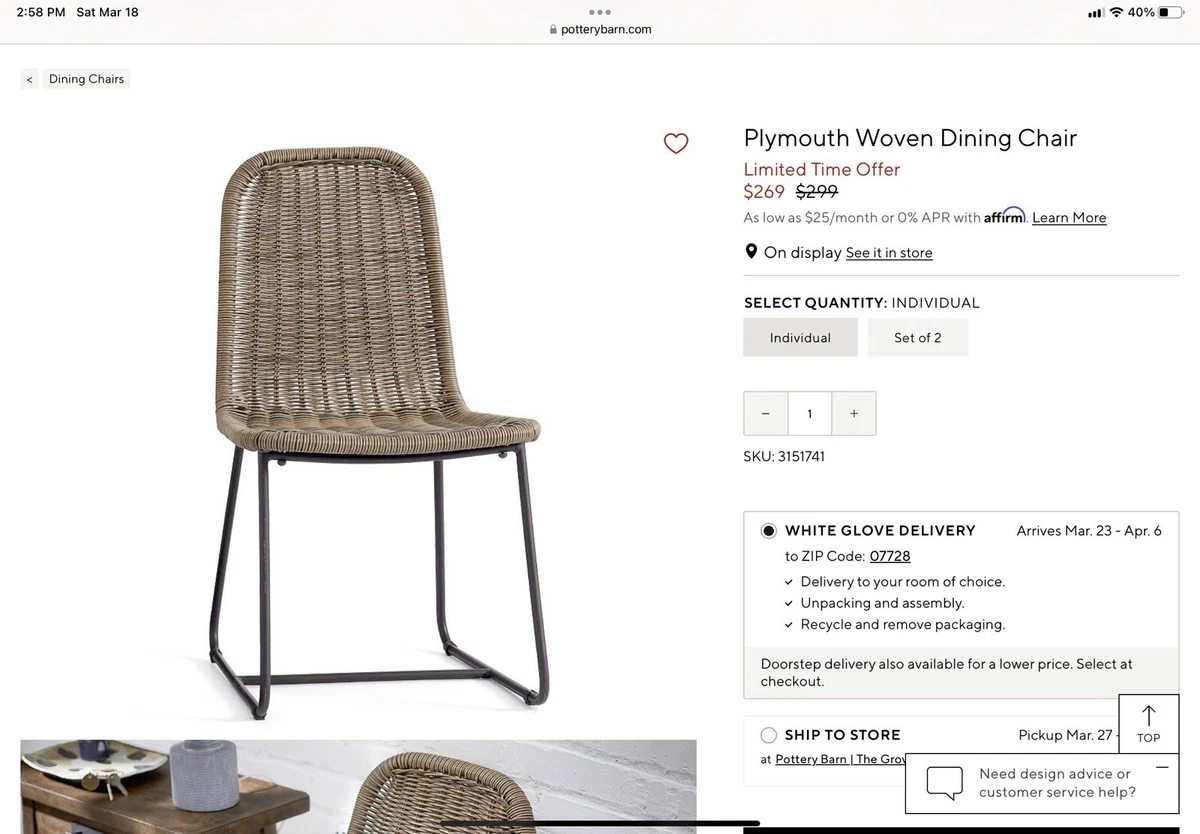Tap the back arrow beside Dining Chairs

point(30,79)
